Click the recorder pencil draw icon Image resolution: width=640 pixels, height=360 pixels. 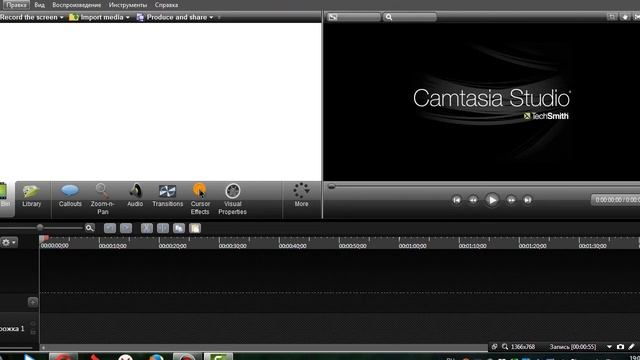[631, 347]
